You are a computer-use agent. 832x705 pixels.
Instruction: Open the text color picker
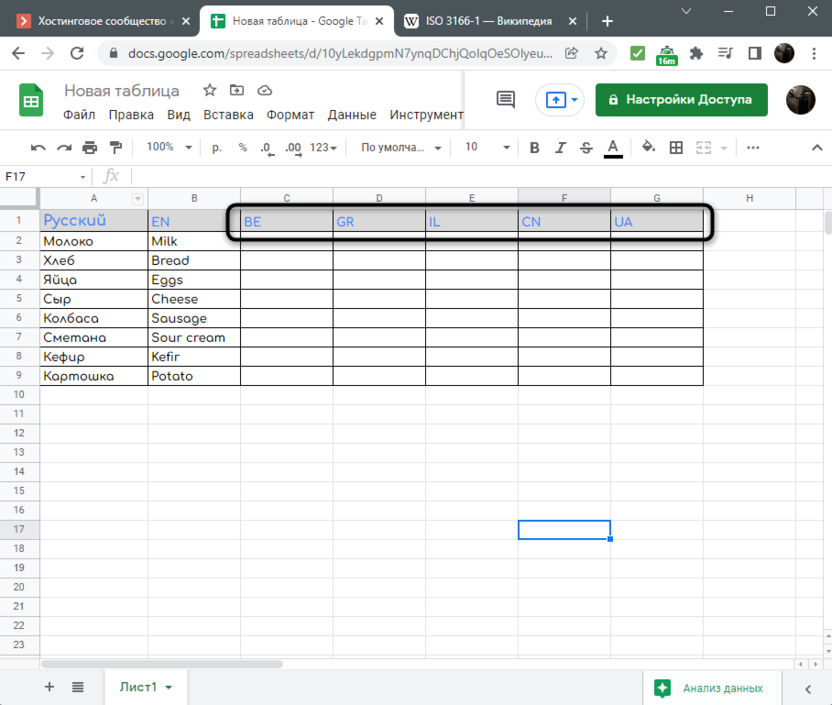[614, 148]
